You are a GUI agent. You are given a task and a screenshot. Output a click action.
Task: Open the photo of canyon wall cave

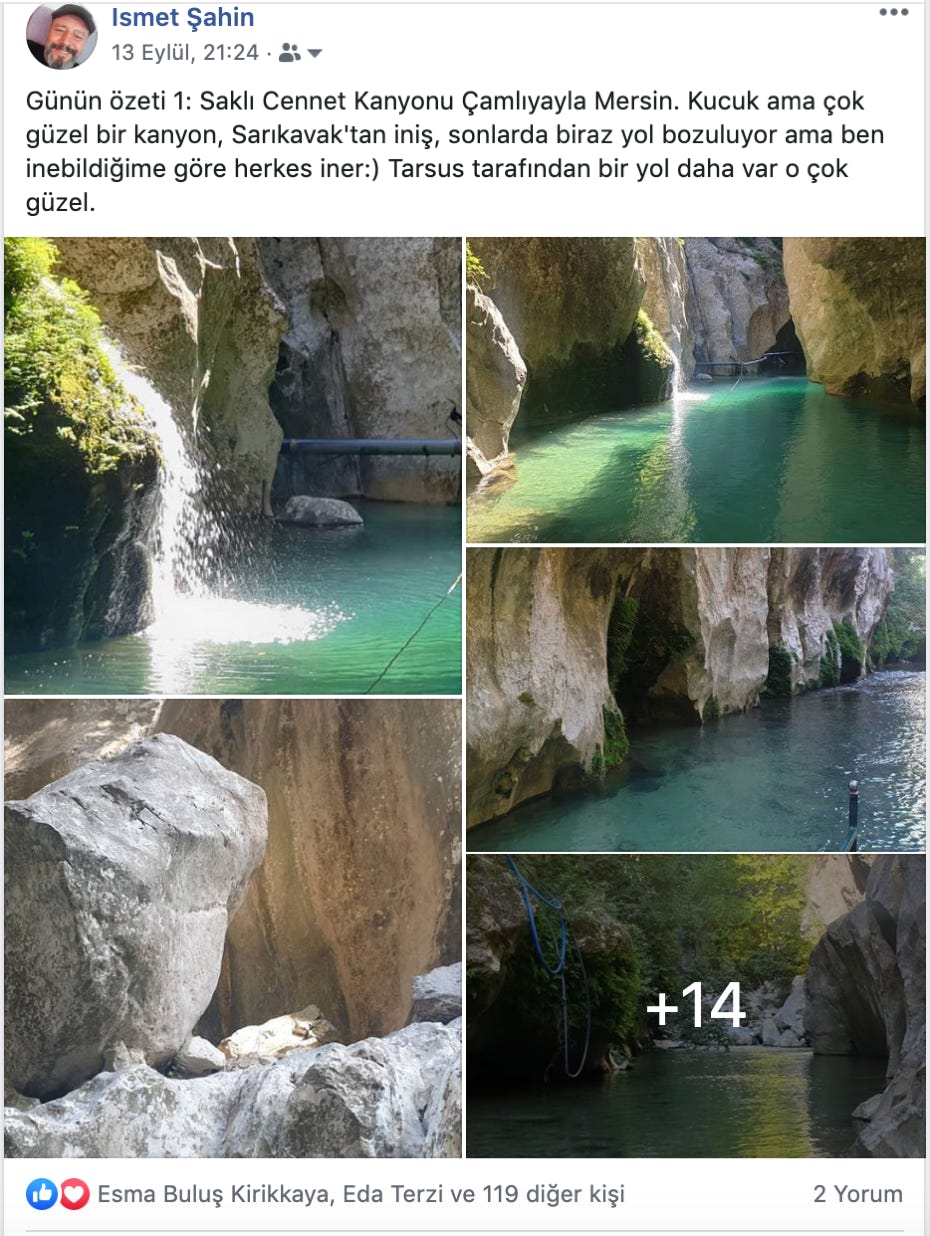coord(696,699)
